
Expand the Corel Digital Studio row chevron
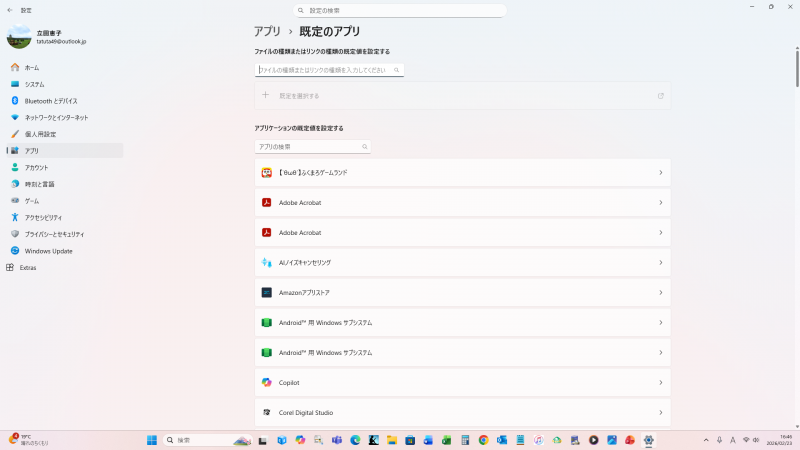[661, 413]
